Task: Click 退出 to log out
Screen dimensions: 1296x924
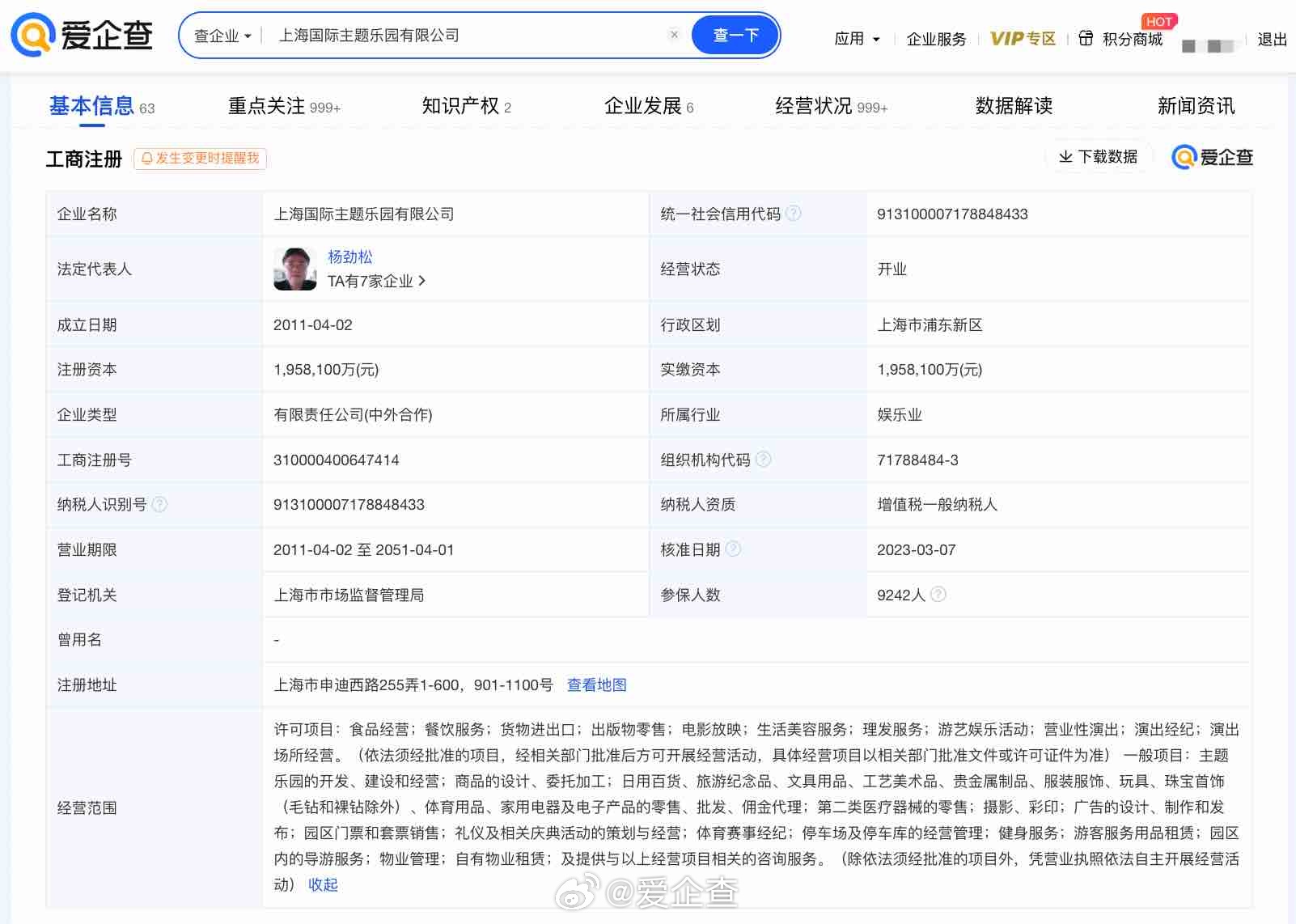Action: pyautogui.click(x=1272, y=39)
